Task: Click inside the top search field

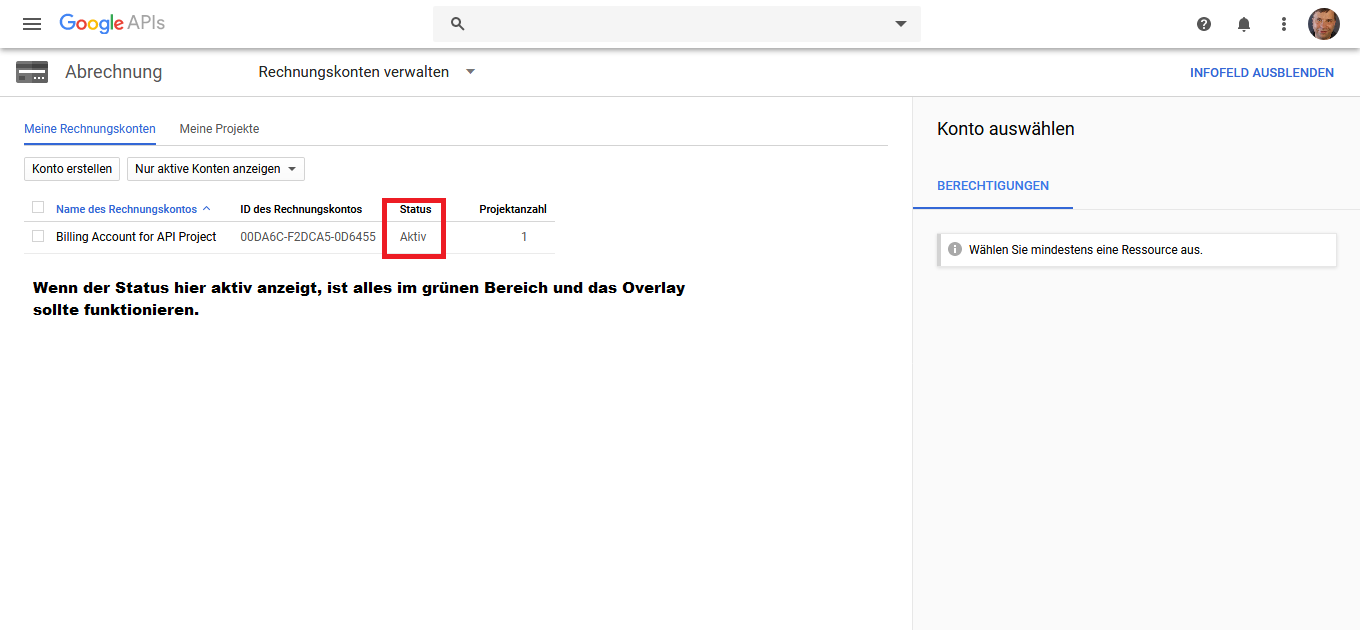Action: tap(677, 24)
